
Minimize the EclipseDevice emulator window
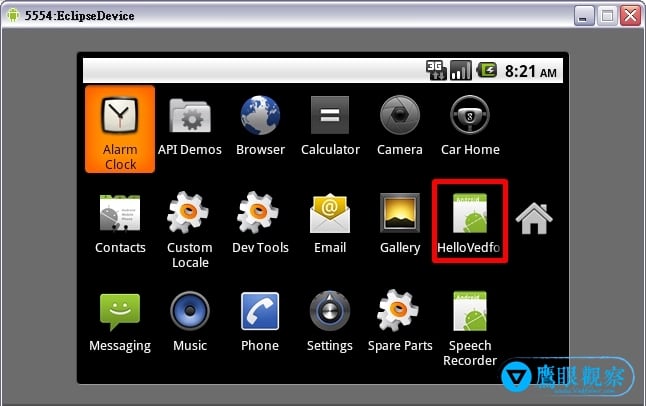click(x=584, y=16)
